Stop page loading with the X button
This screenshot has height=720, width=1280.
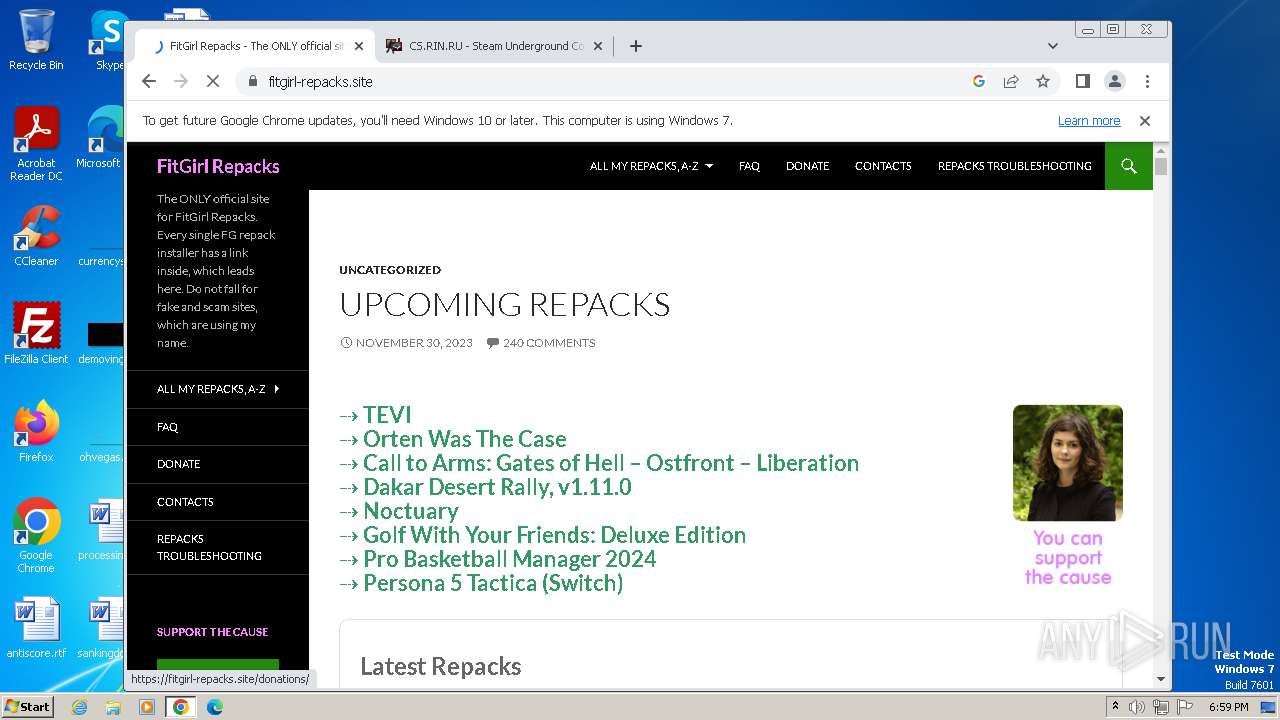213,81
